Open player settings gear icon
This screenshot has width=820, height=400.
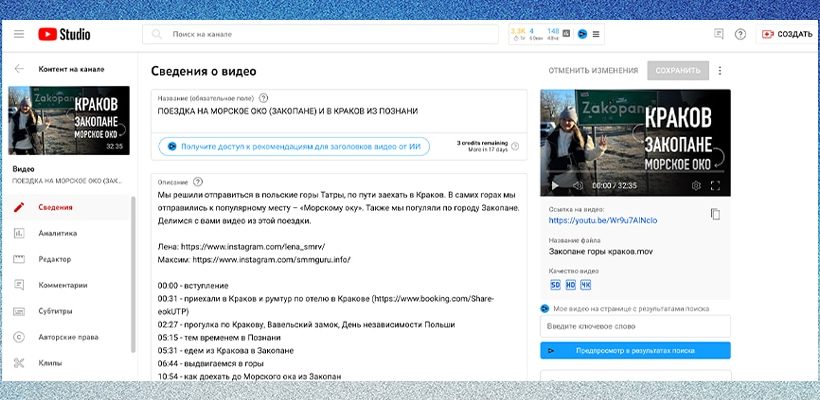coord(696,186)
